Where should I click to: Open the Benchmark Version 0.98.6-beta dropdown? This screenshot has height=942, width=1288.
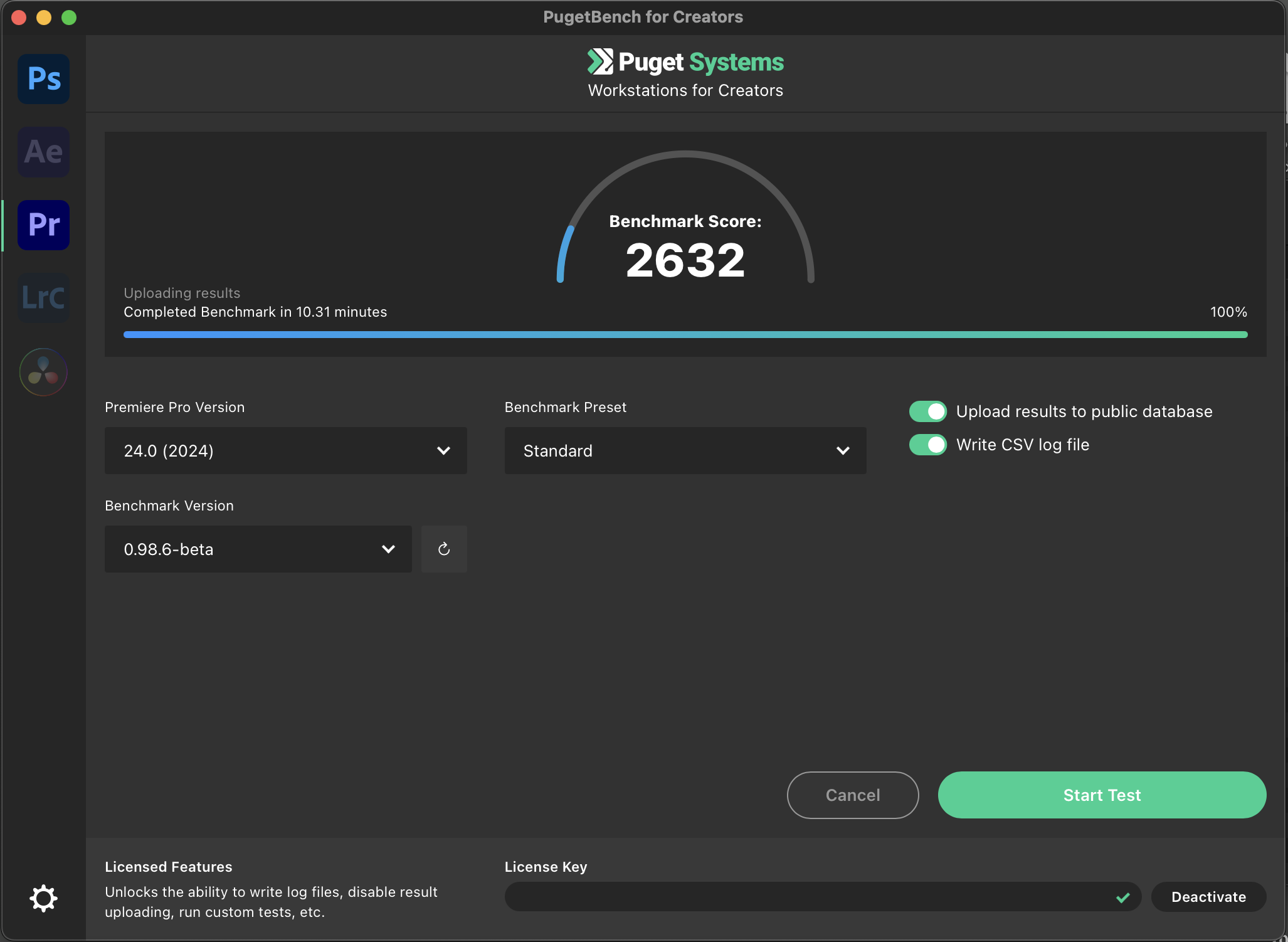pyautogui.click(x=258, y=549)
